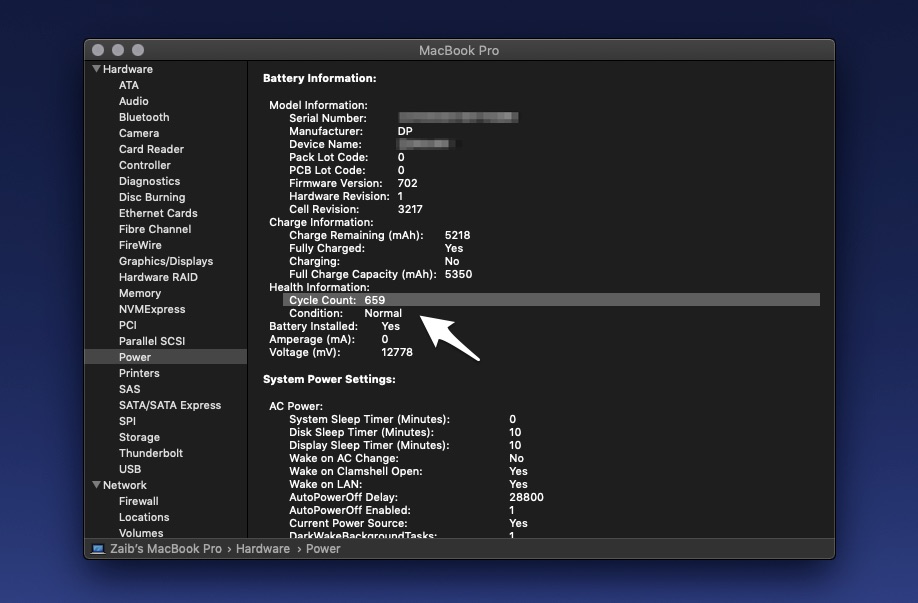Click the Condition: Normal line
Screen dimensions: 918x603
[x=345, y=313]
